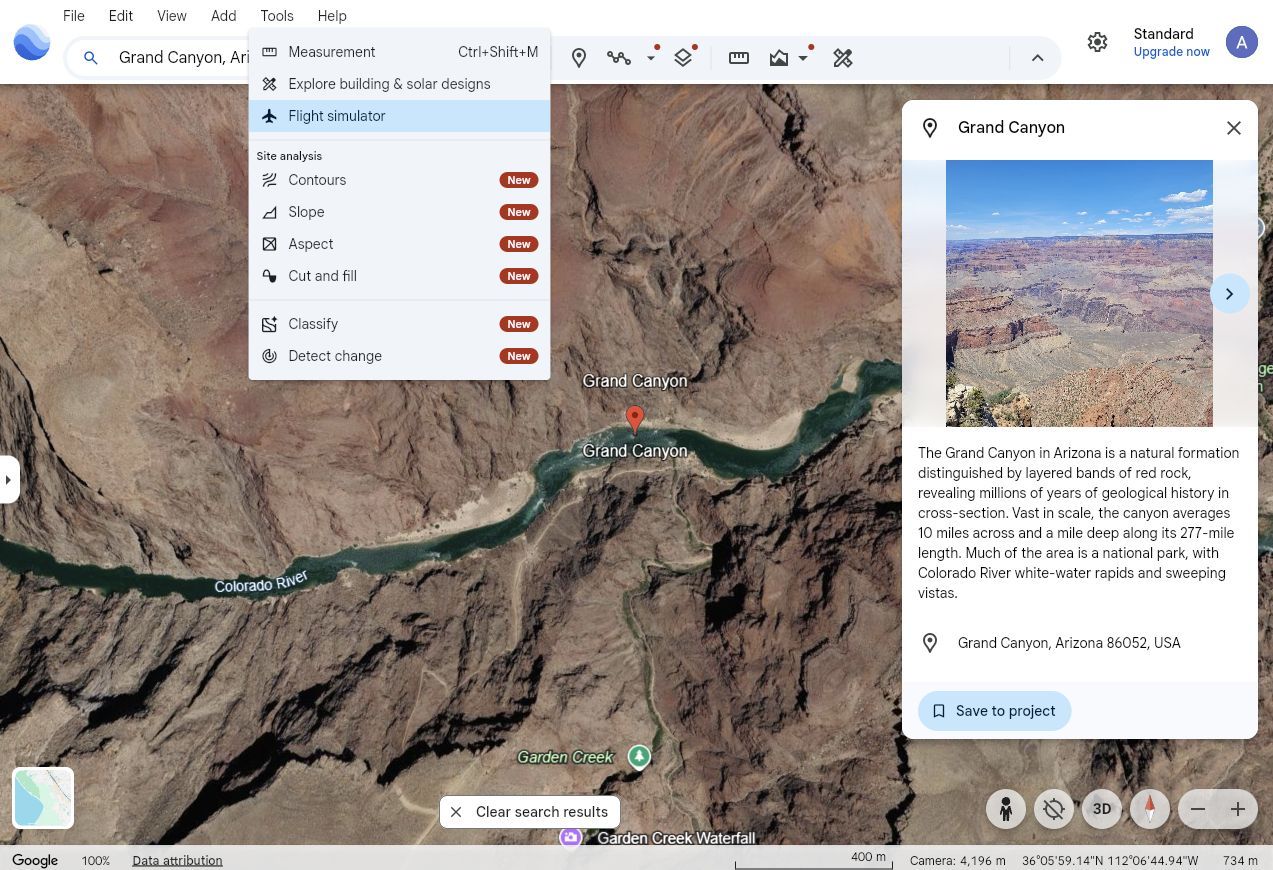Select Aspect under Site analysis
This screenshot has height=870, width=1273.
pos(399,244)
